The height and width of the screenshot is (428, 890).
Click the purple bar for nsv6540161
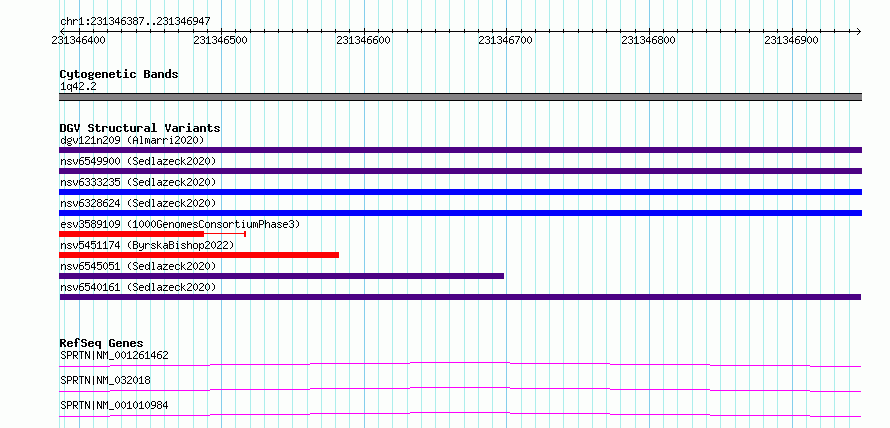click(x=460, y=297)
